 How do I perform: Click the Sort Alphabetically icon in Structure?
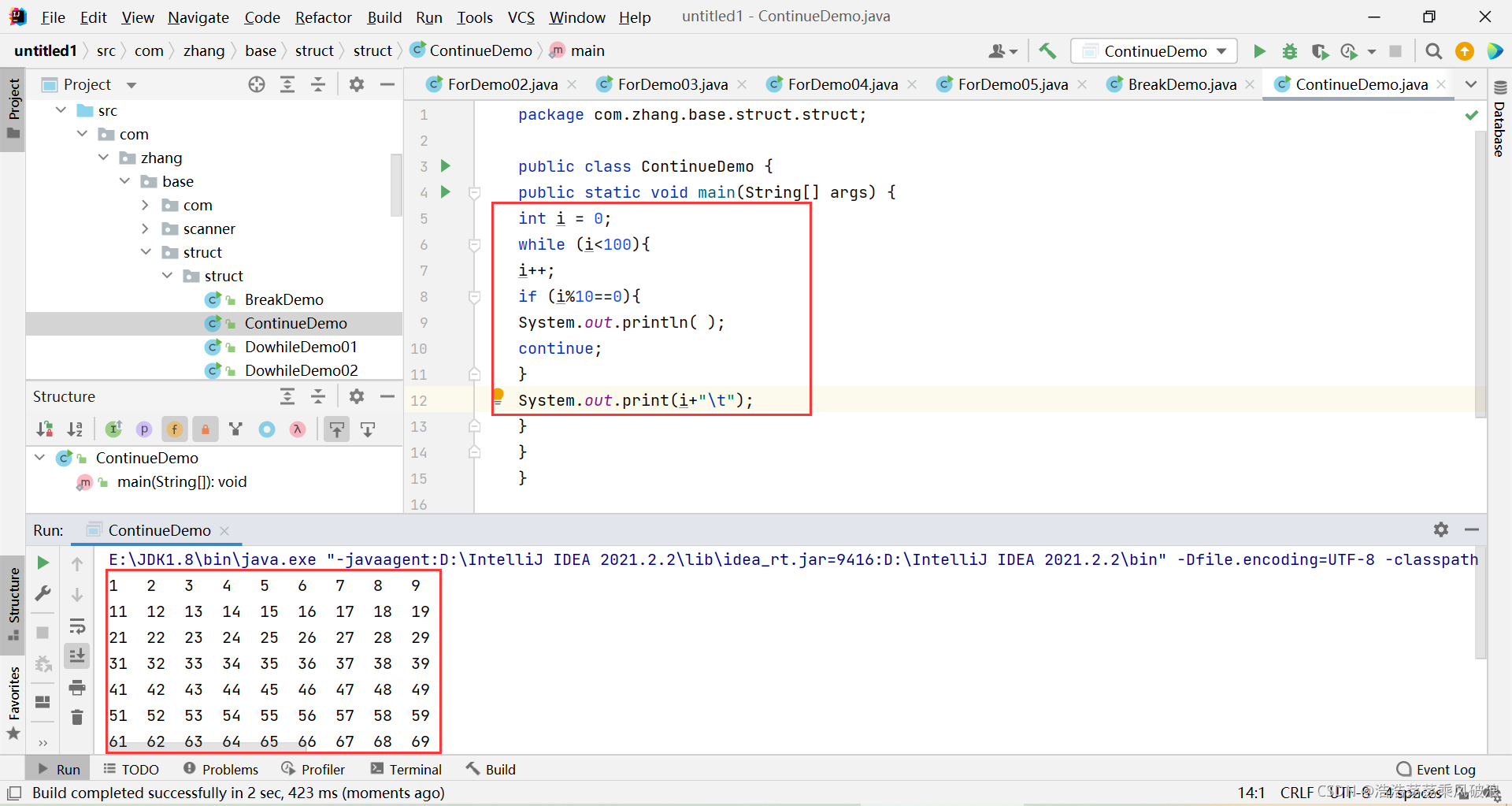pos(75,429)
